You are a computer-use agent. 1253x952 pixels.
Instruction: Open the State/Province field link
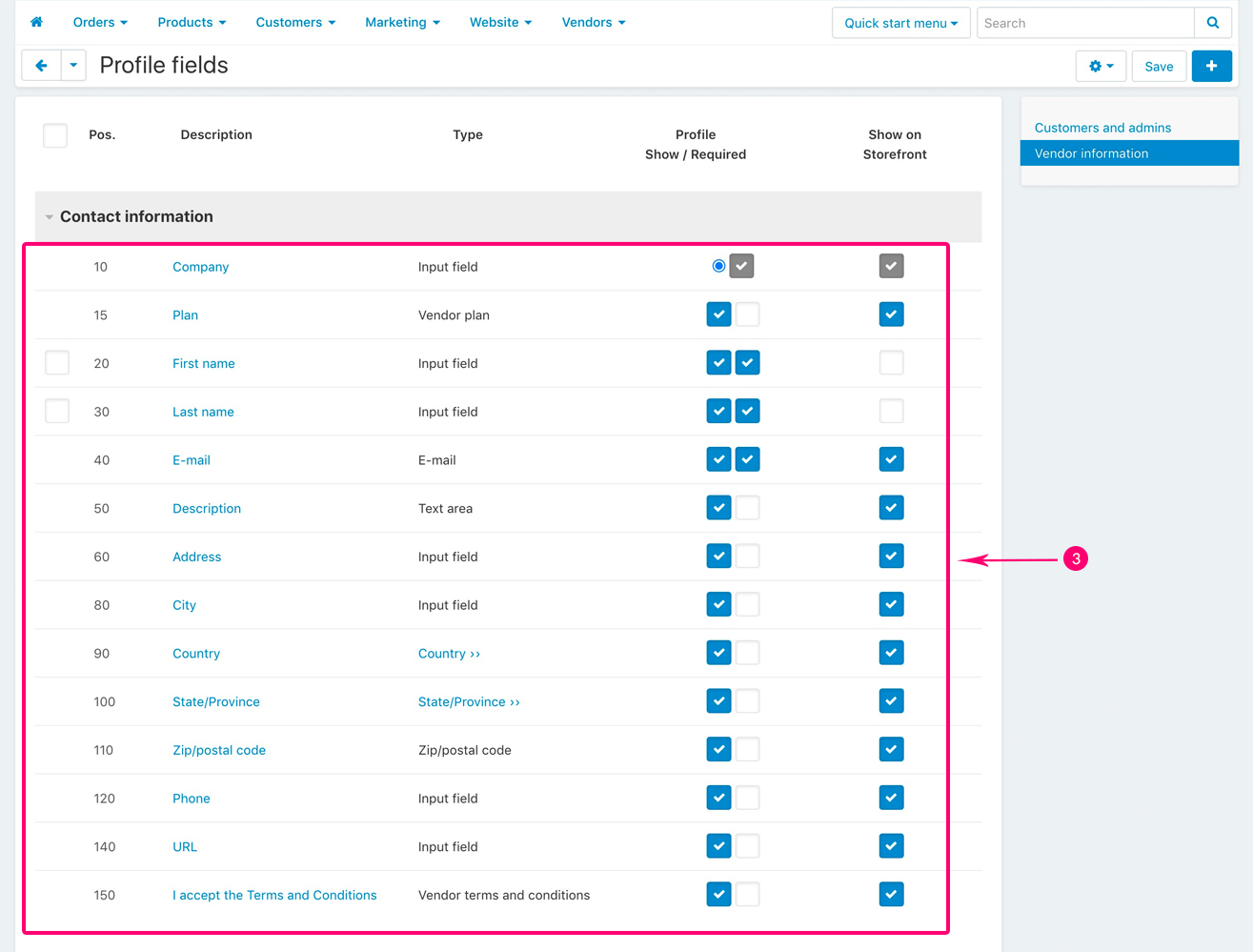[x=215, y=702]
